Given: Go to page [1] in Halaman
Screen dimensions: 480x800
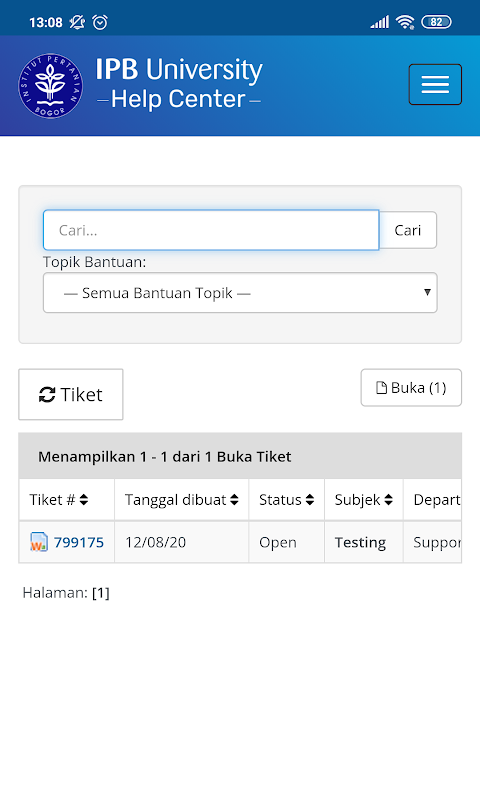Looking at the screenshot, I should (101, 593).
